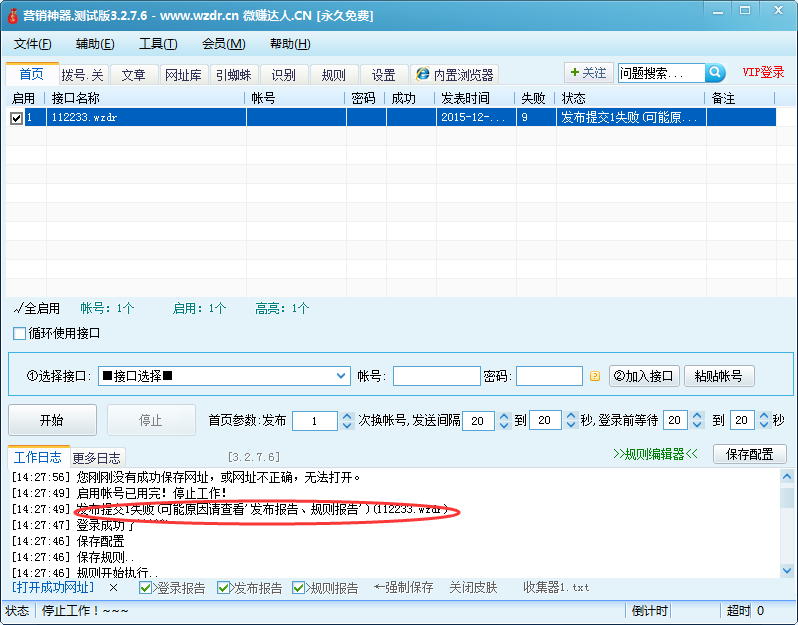Switch to the 规则 tab
This screenshot has width=798, height=625.
point(334,75)
